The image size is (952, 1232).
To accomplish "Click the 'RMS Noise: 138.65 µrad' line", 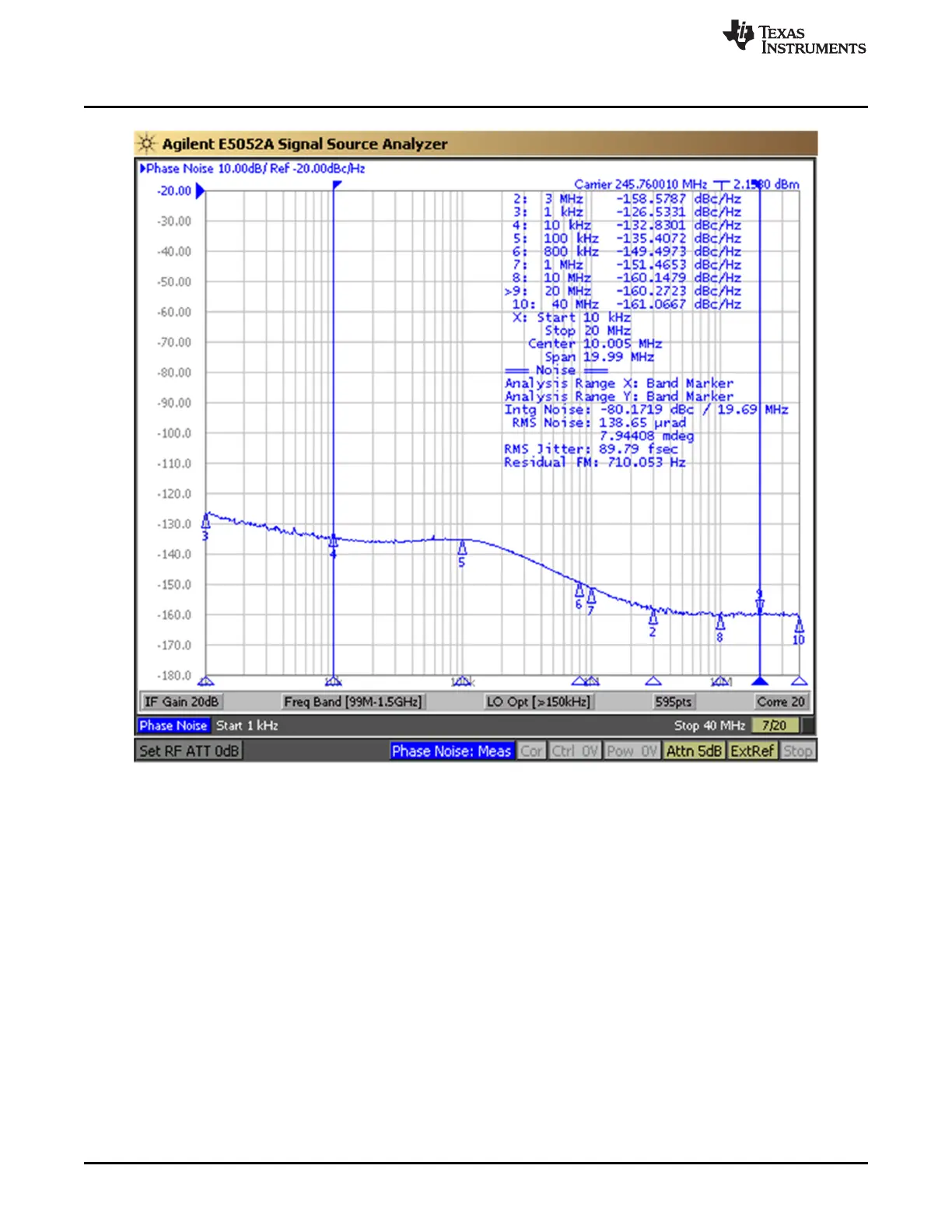I will [x=599, y=423].
